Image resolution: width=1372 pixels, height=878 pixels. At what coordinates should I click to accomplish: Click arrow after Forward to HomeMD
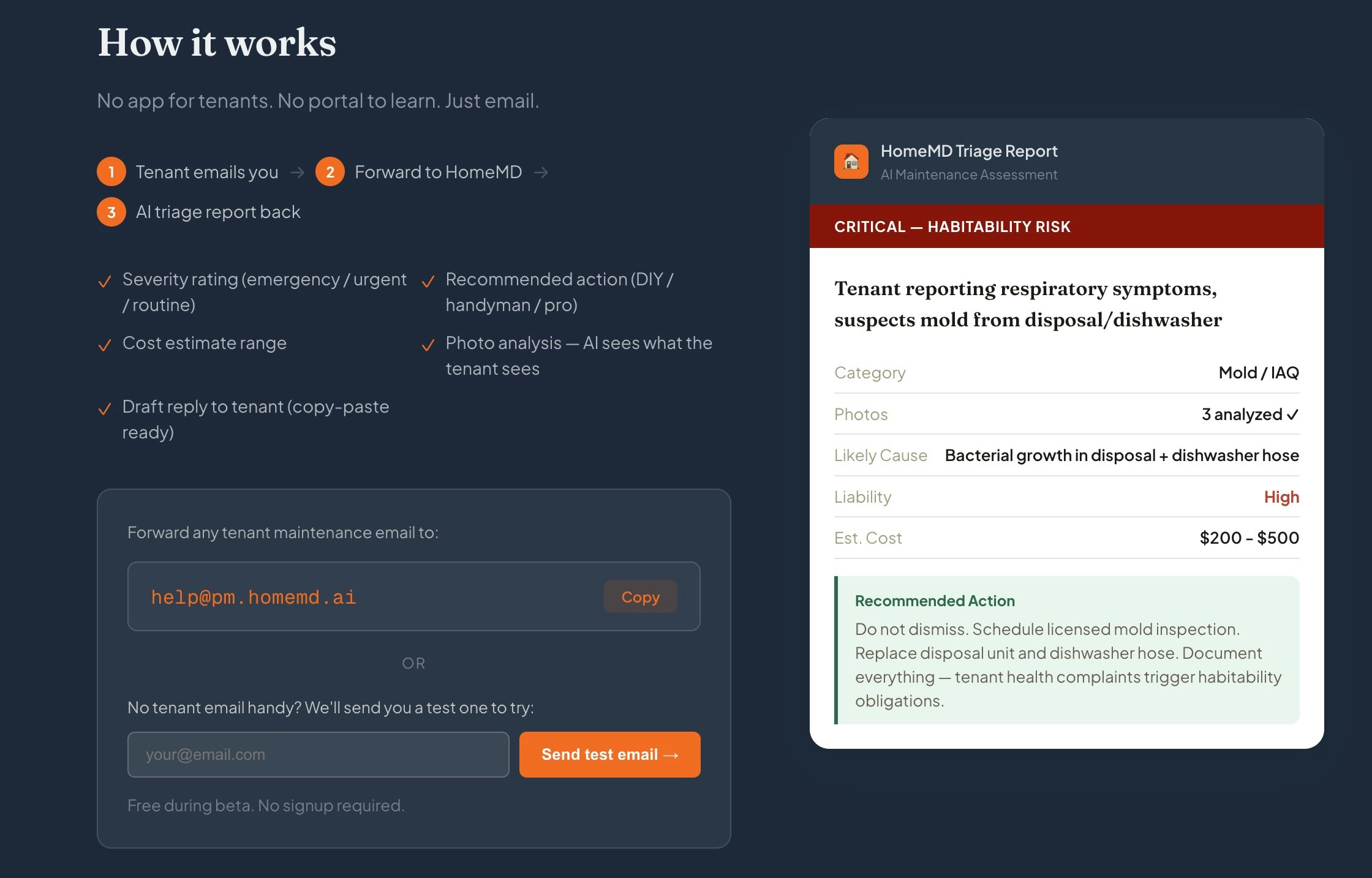click(x=541, y=173)
